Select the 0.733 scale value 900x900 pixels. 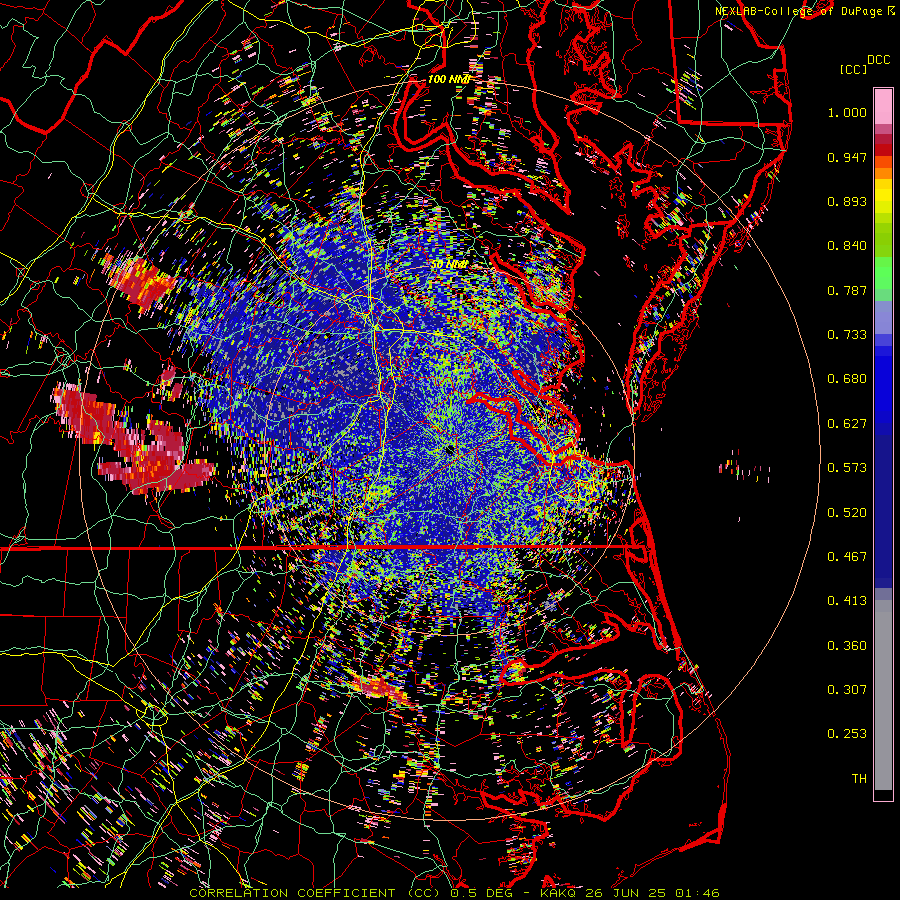[x=847, y=335]
